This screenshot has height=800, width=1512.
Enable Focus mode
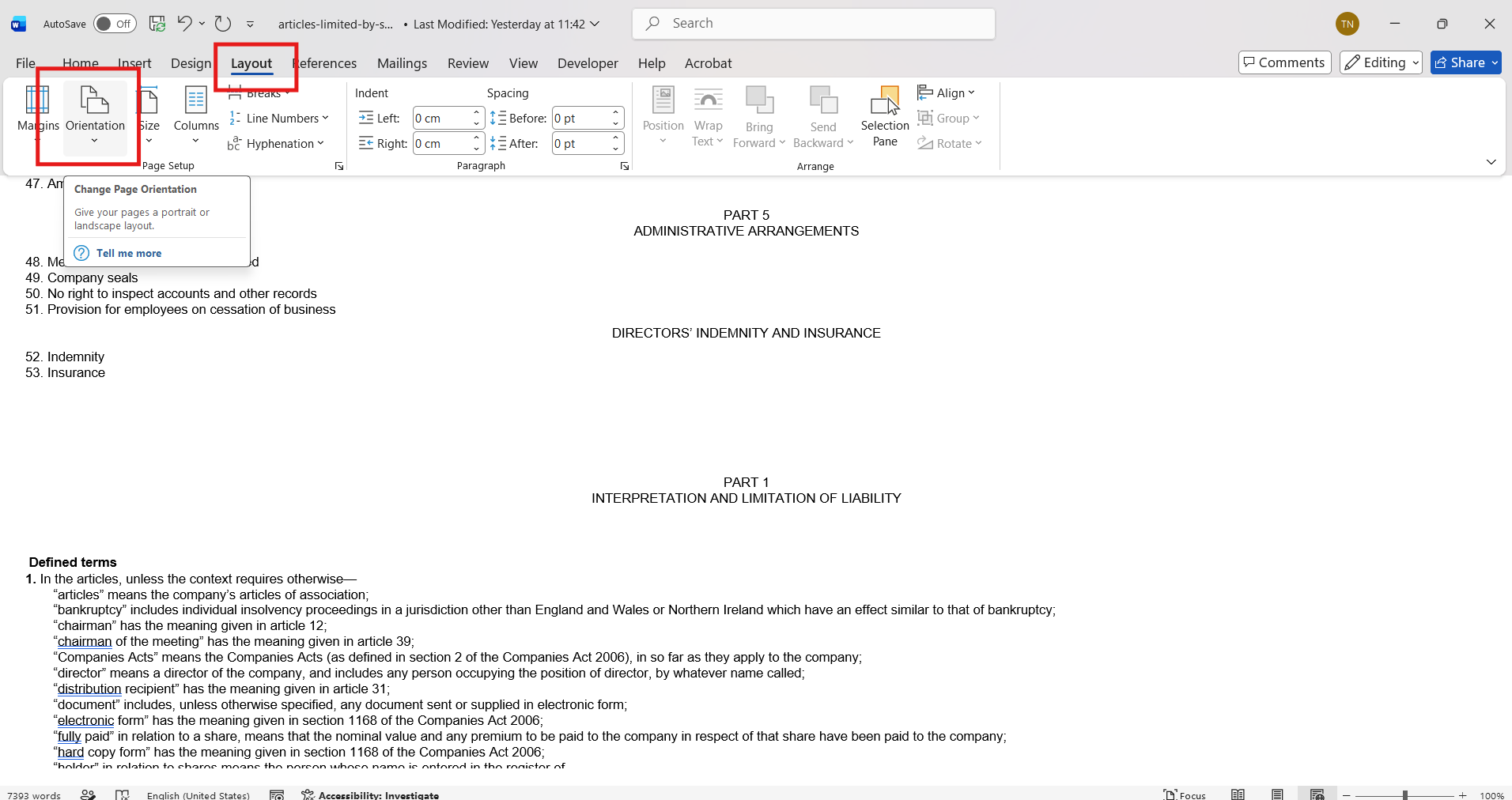tap(1185, 795)
